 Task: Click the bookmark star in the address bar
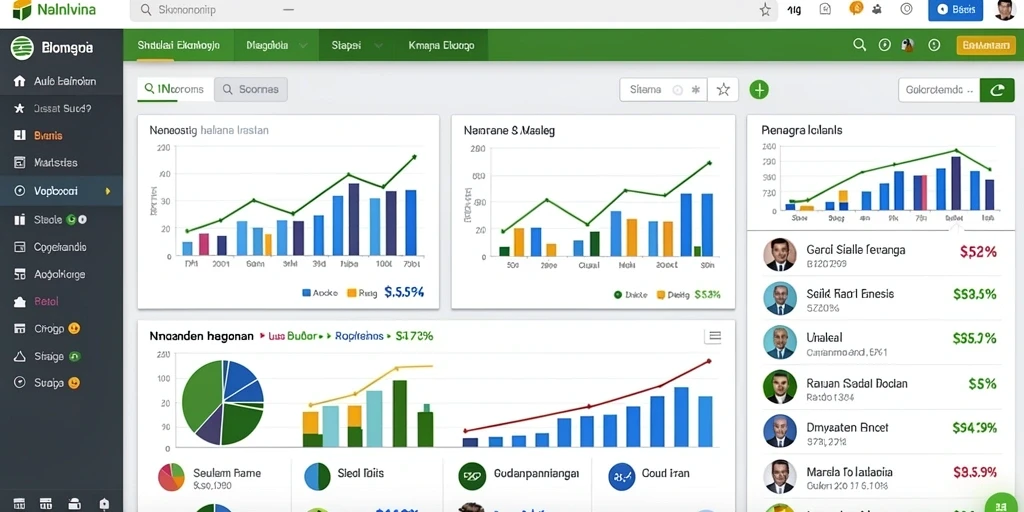[x=765, y=10]
